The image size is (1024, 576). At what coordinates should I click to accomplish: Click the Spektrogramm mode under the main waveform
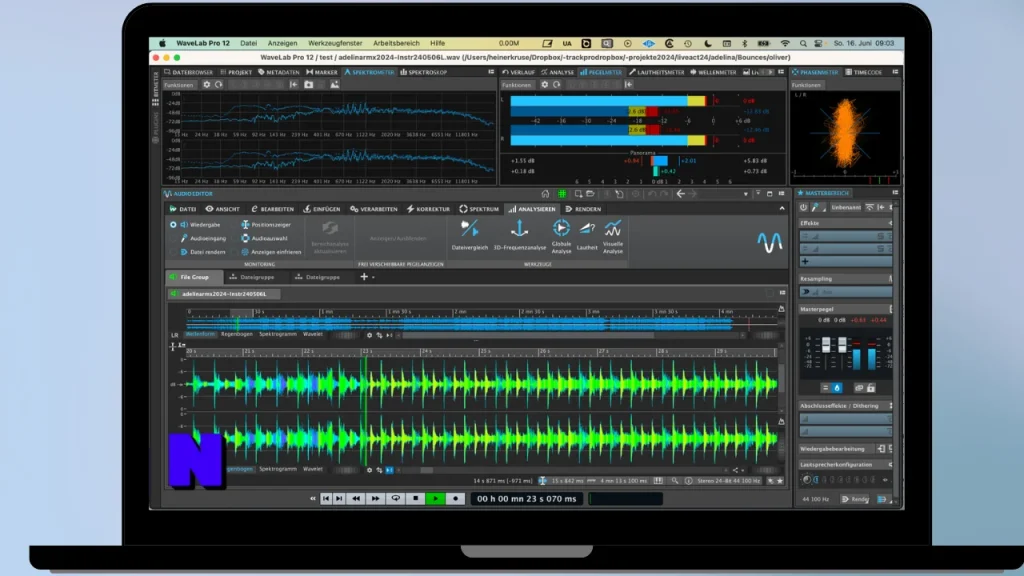278,469
